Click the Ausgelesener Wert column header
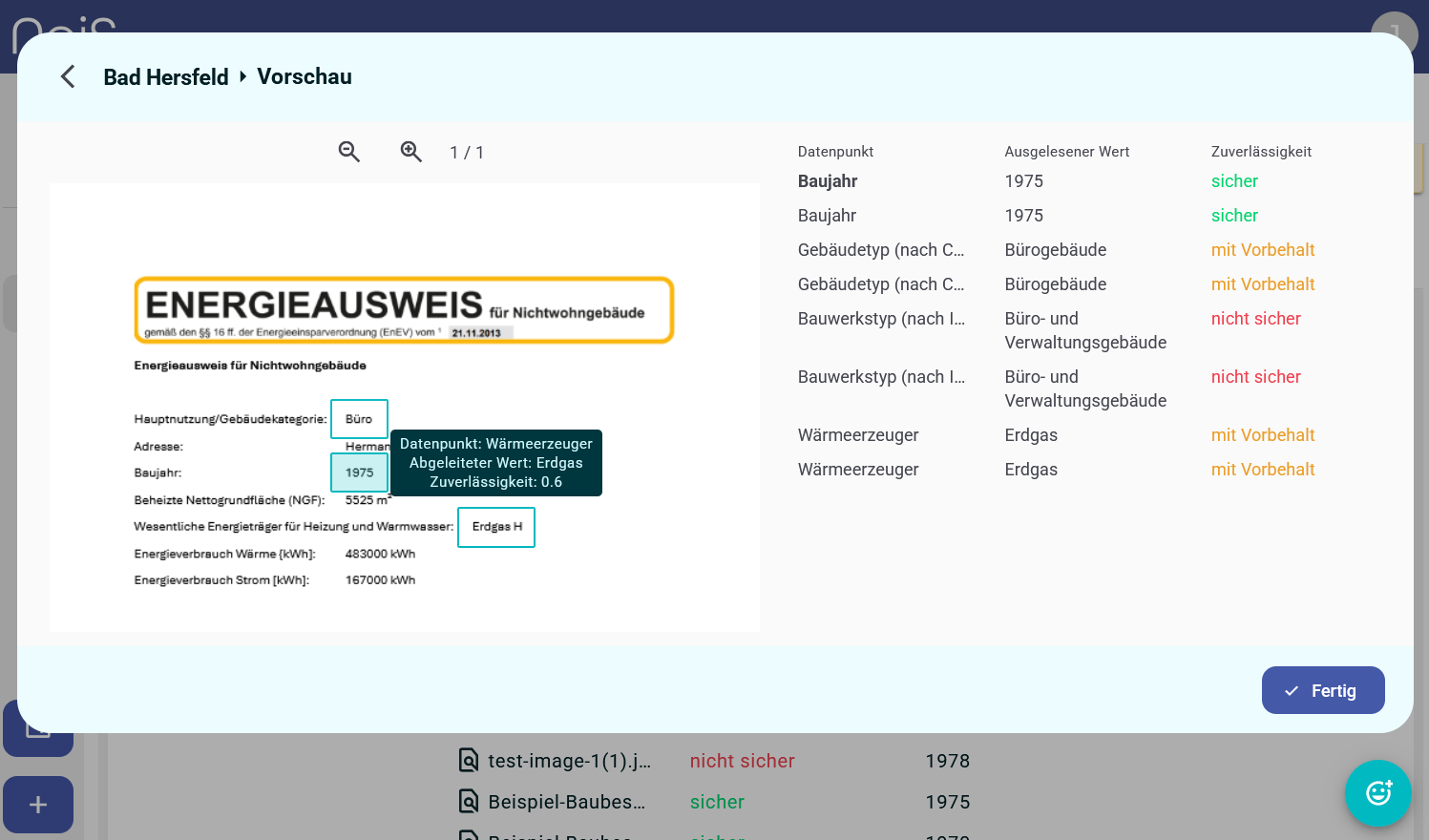This screenshot has height=840, width=1429. pos(1067,152)
